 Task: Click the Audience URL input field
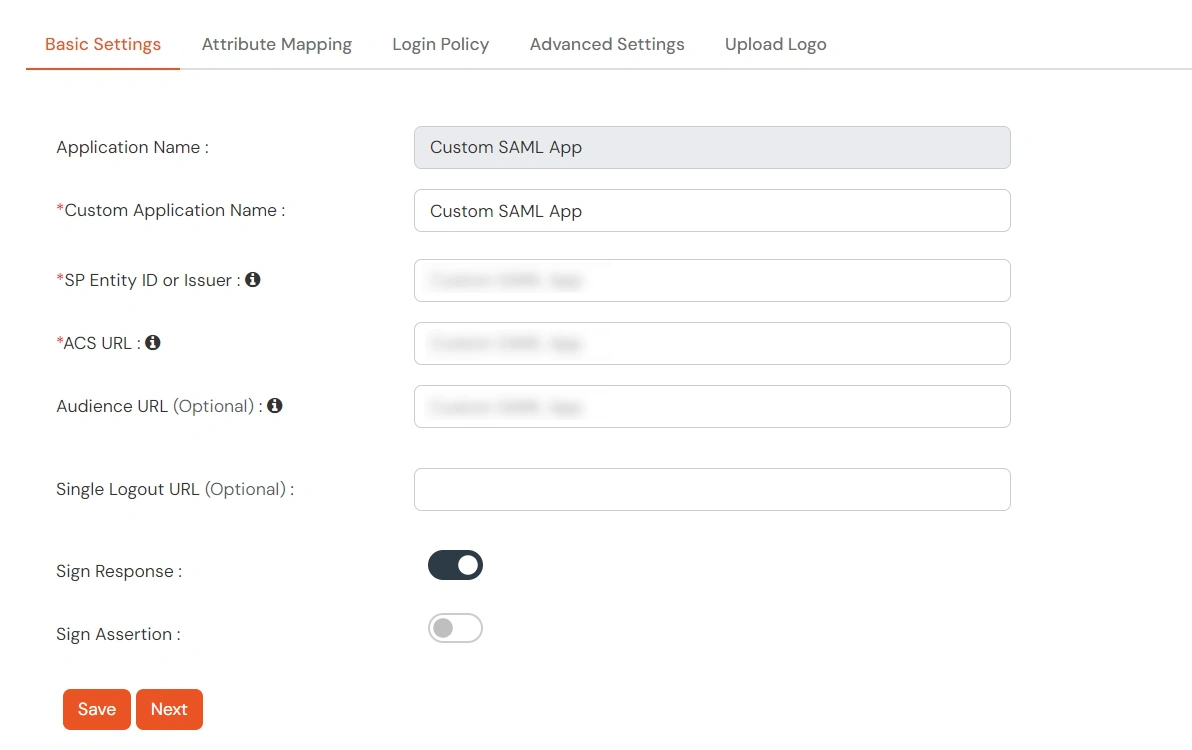coord(712,406)
